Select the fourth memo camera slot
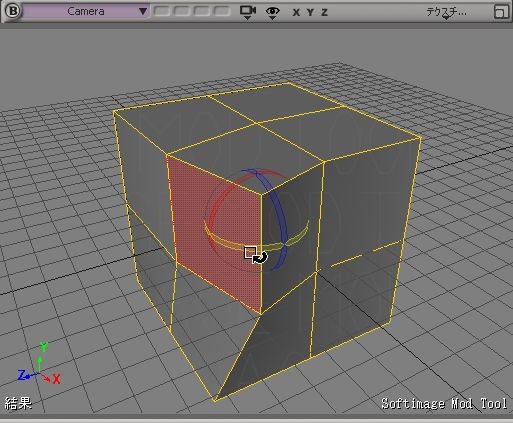This screenshot has height=423, width=513. tap(222, 11)
